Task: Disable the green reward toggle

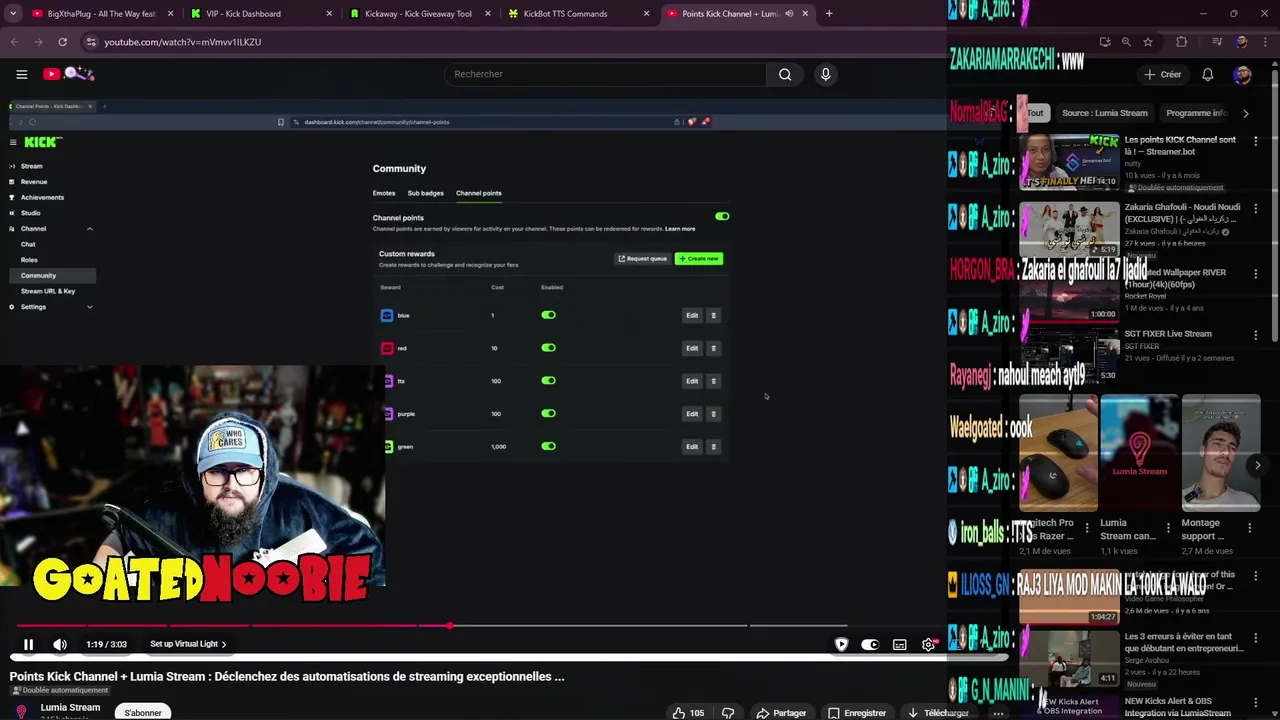Action: click(x=548, y=446)
